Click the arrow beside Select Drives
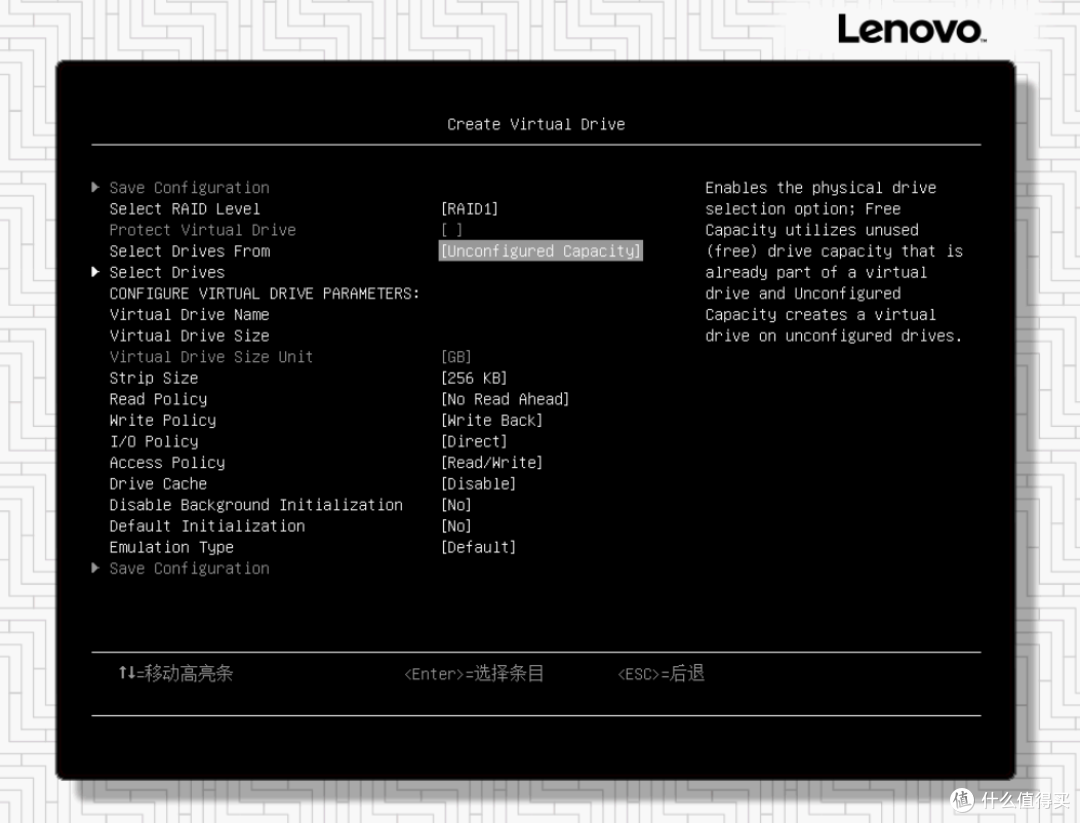1080x823 pixels. (x=96, y=272)
